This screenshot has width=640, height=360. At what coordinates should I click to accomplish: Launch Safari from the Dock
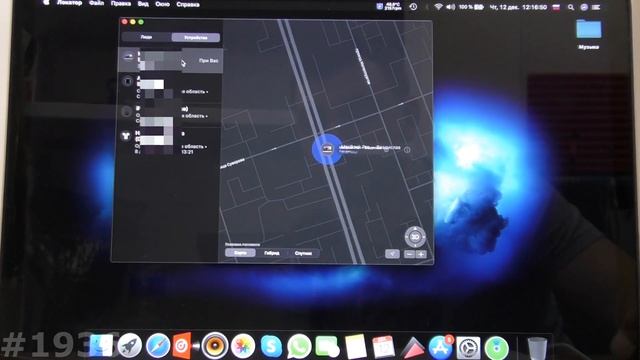158,346
